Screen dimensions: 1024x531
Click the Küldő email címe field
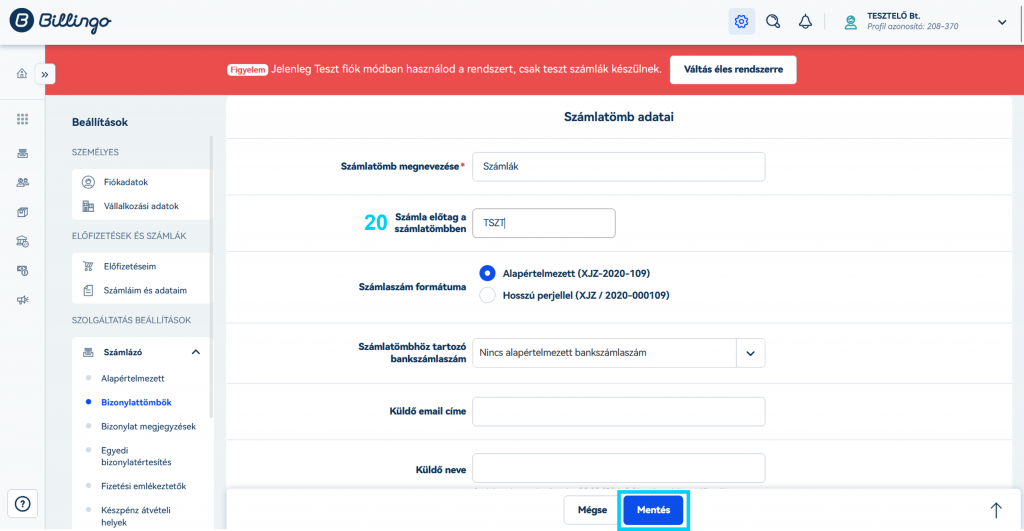[618, 411]
